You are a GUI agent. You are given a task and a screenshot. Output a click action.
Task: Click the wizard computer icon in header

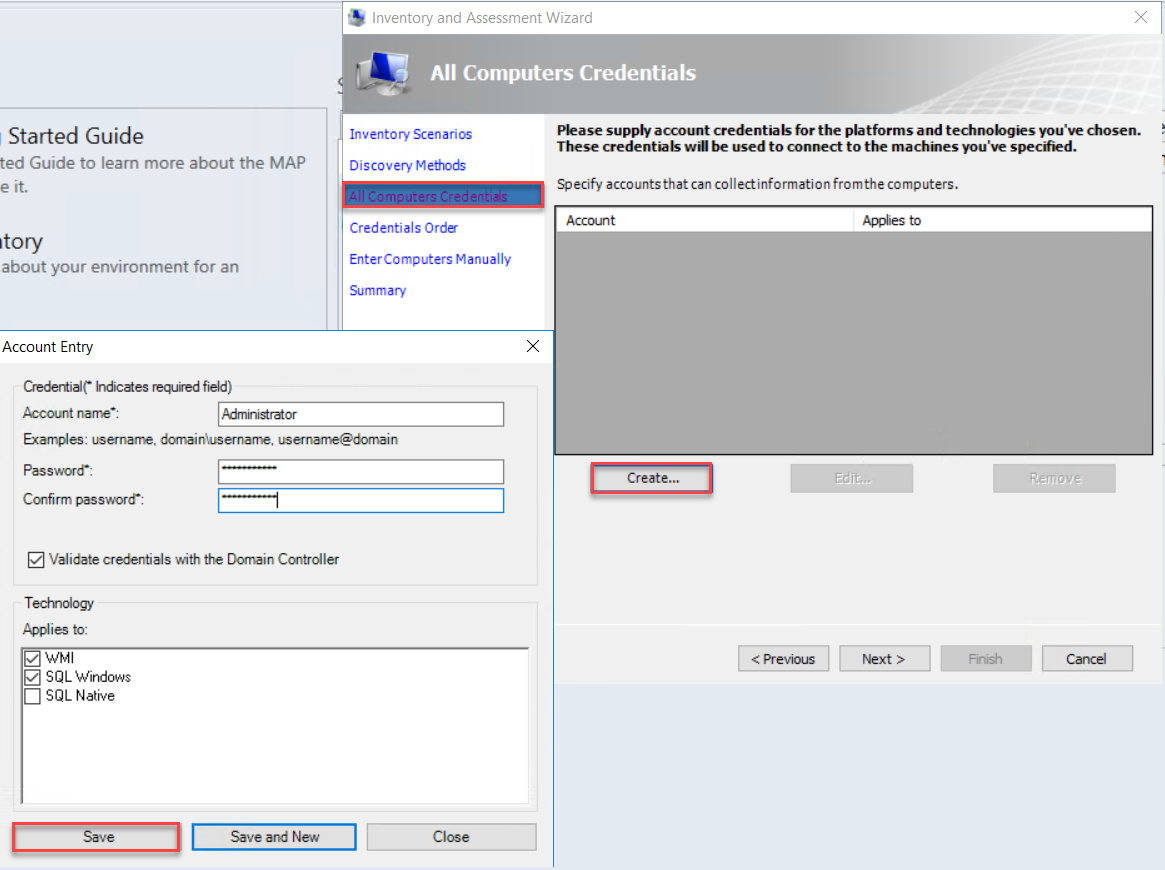(384, 72)
